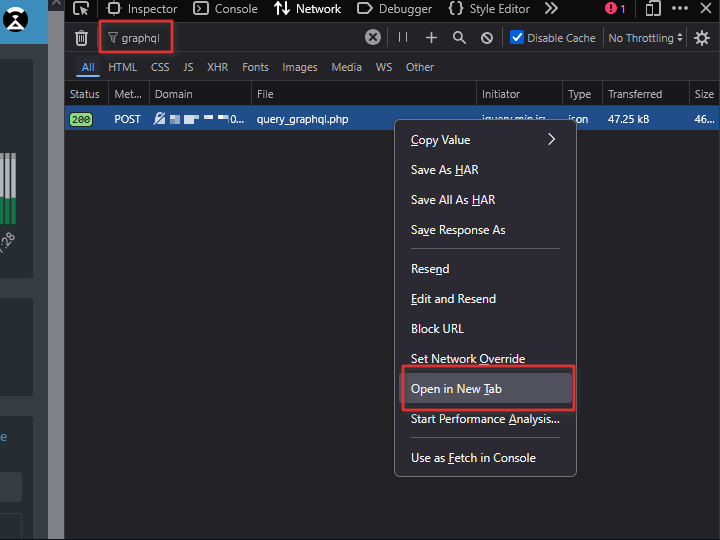
Task: Select Edit and Resend option
Action: click(453, 299)
